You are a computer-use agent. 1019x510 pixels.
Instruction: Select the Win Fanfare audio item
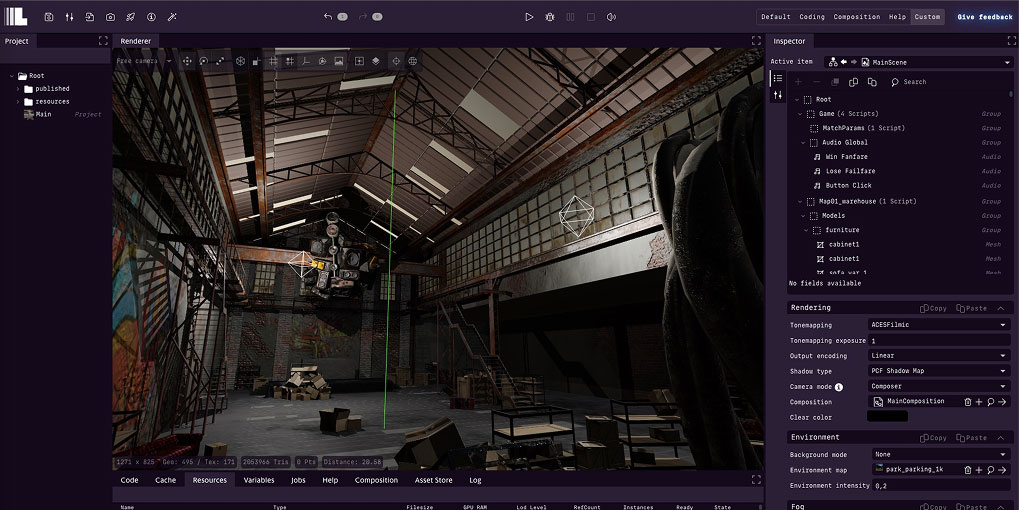coord(846,157)
